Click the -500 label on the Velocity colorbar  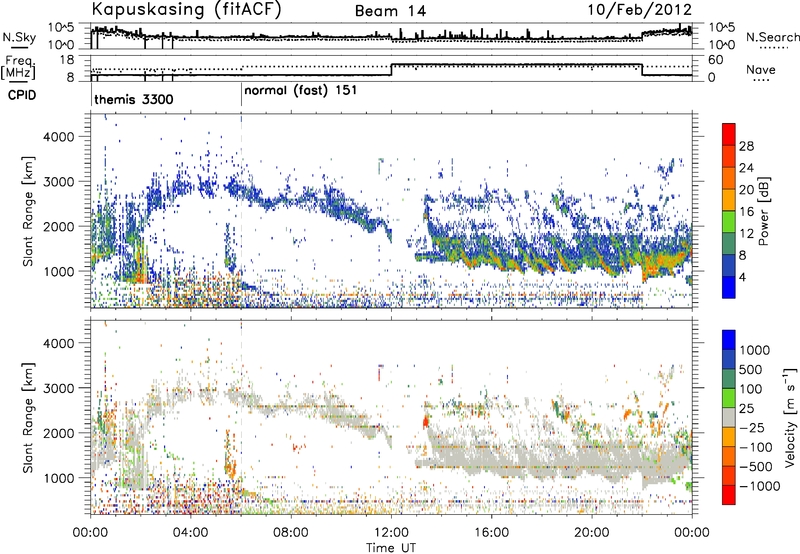[x=755, y=466]
